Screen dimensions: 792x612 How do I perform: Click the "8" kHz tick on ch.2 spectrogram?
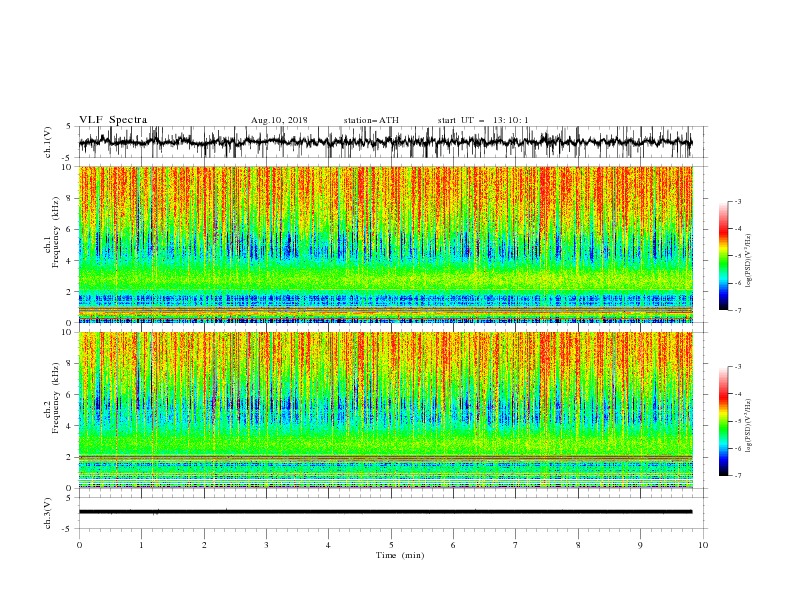pyautogui.click(x=71, y=364)
